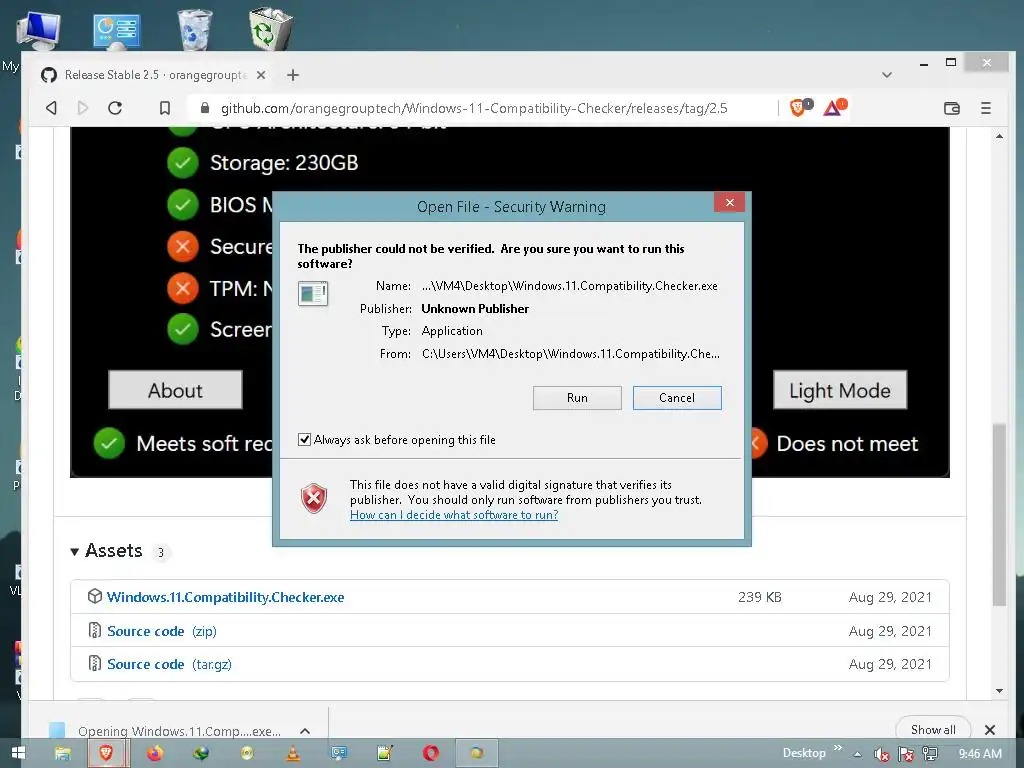Viewport: 1024px width, 768px height.
Task: Open the Brave wallet icon
Action: (952, 108)
